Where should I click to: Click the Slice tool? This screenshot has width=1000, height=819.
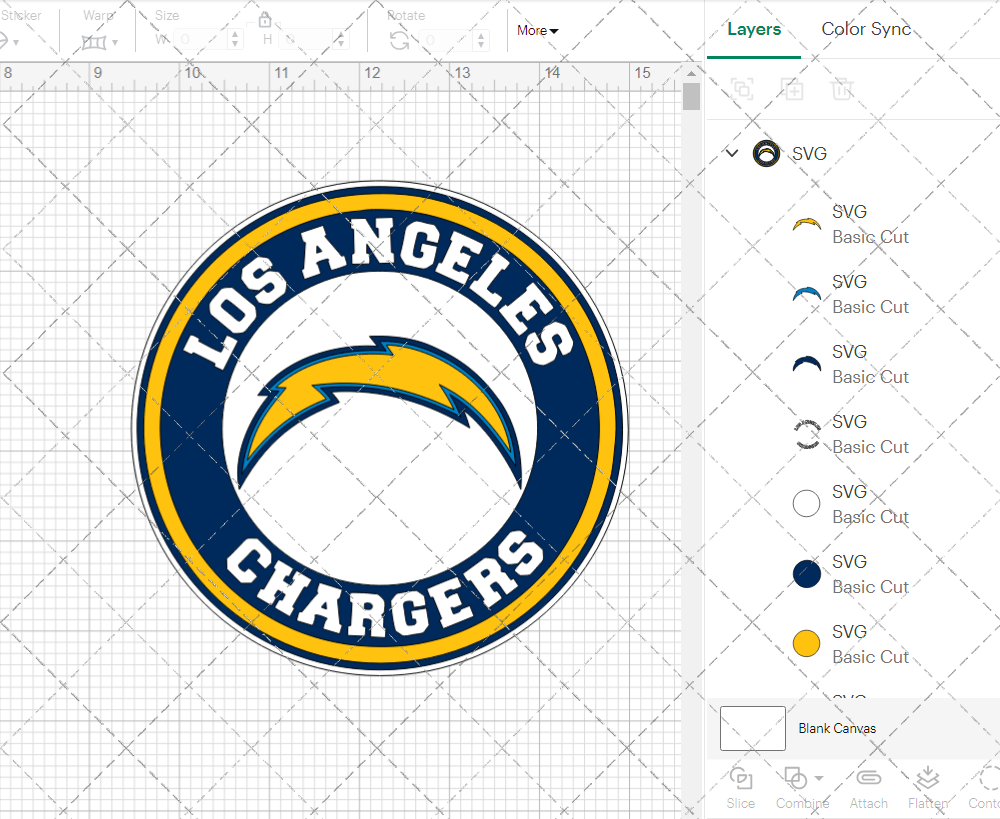(740, 789)
